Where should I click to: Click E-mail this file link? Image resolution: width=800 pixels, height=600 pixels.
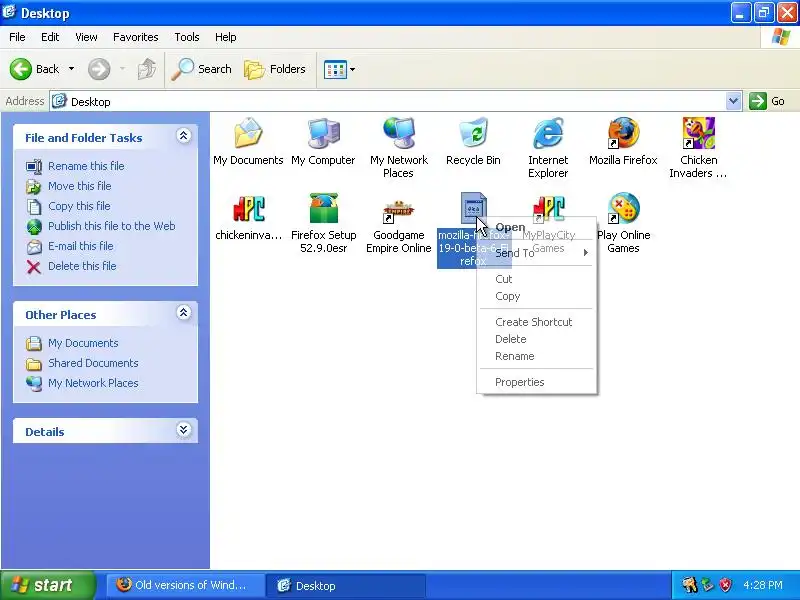(81, 245)
